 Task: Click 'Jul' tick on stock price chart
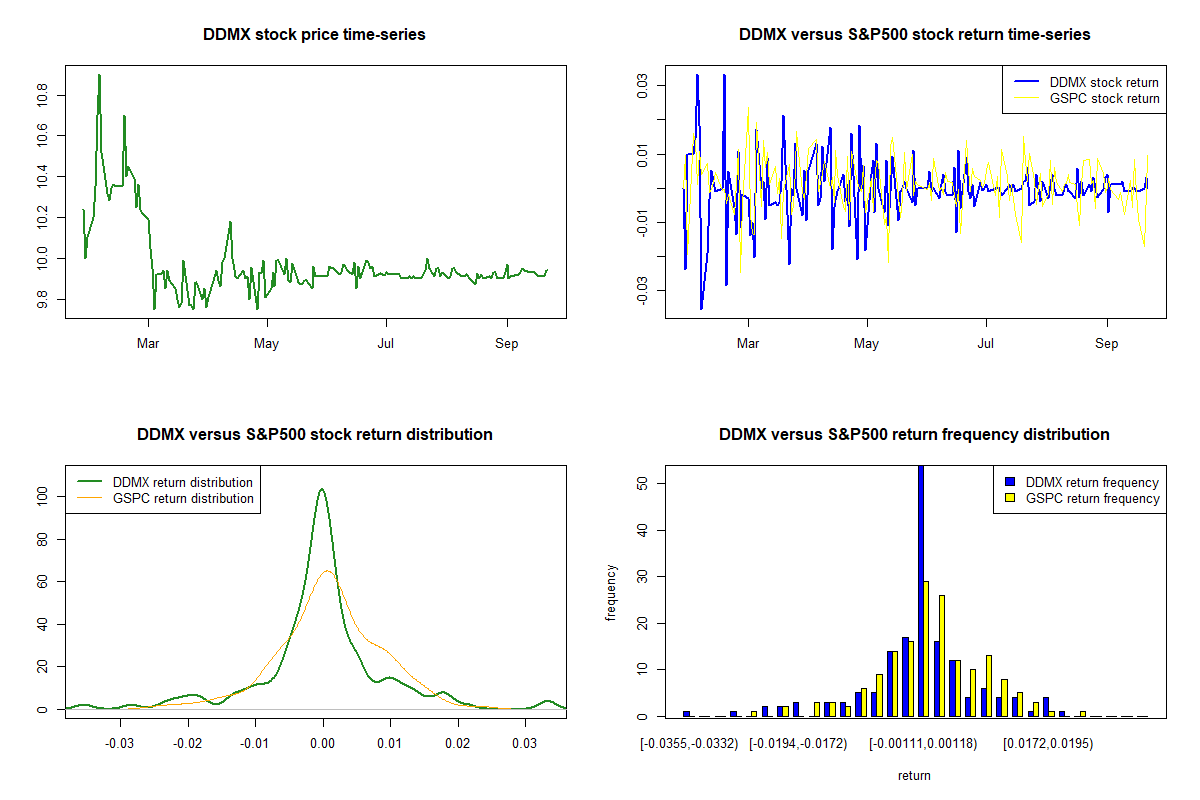click(x=385, y=343)
